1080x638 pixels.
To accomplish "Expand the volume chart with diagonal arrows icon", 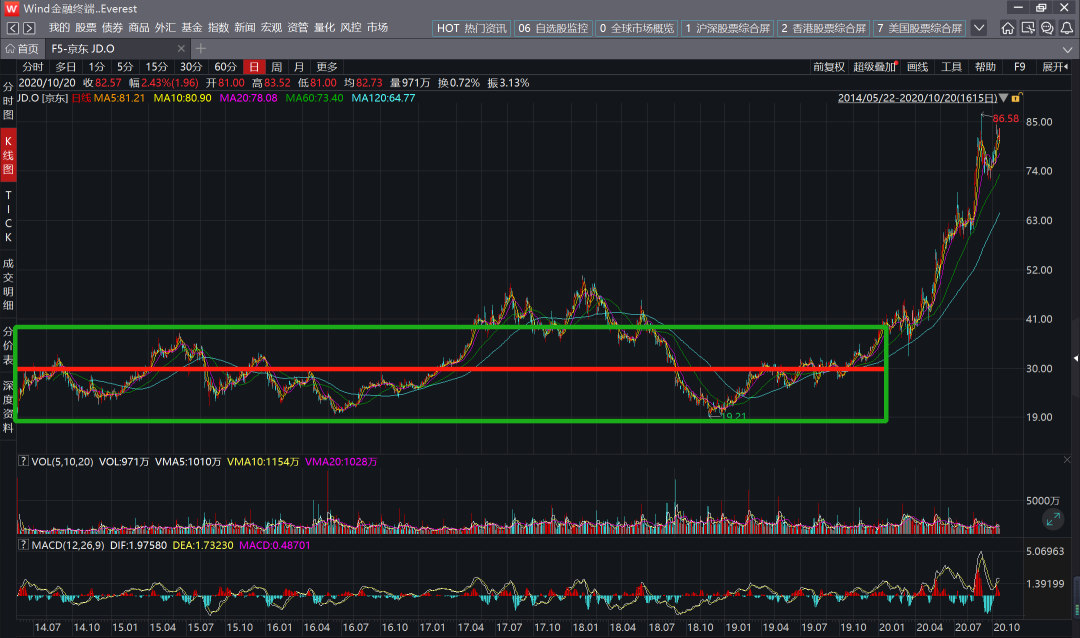I will click(x=1053, y=519).
